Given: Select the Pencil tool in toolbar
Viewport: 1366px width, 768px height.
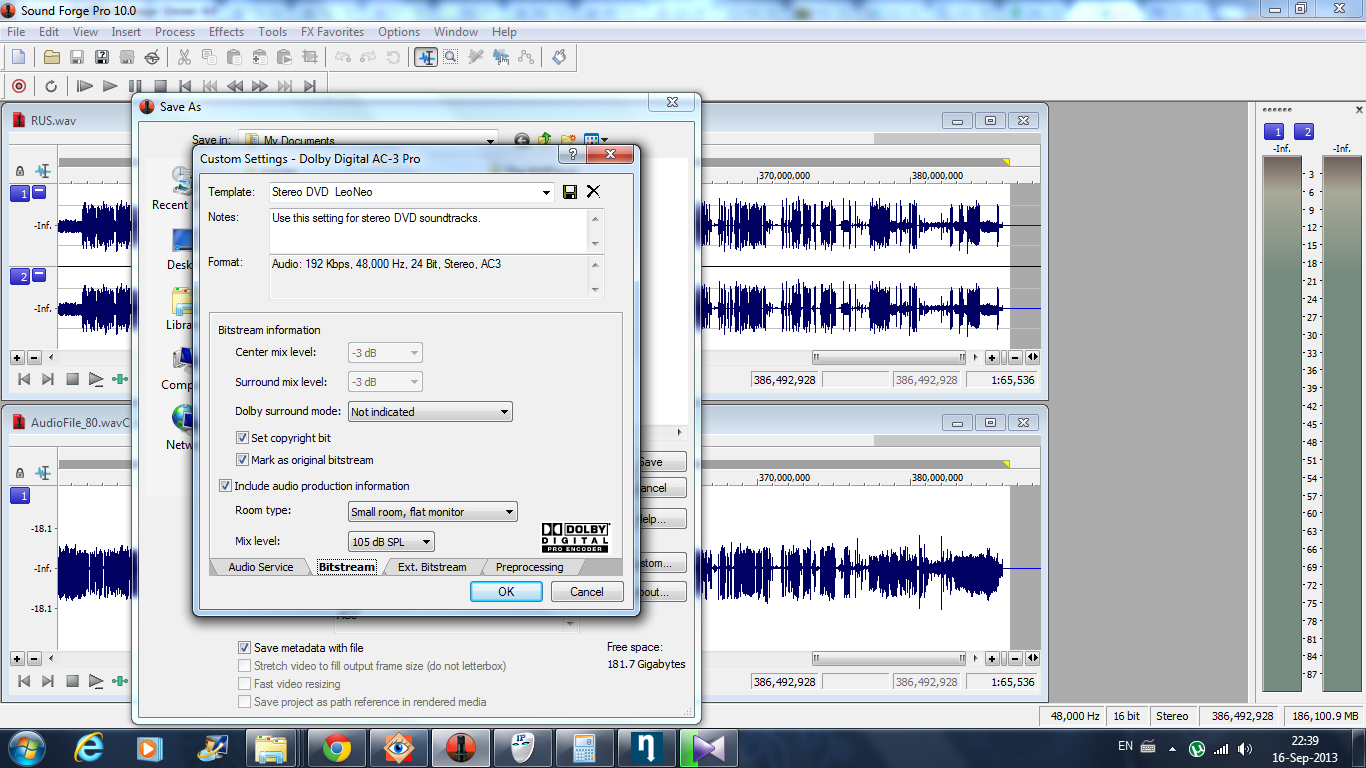Looking at the screenshot, I should pyautogui.click(x=476, y=57).
